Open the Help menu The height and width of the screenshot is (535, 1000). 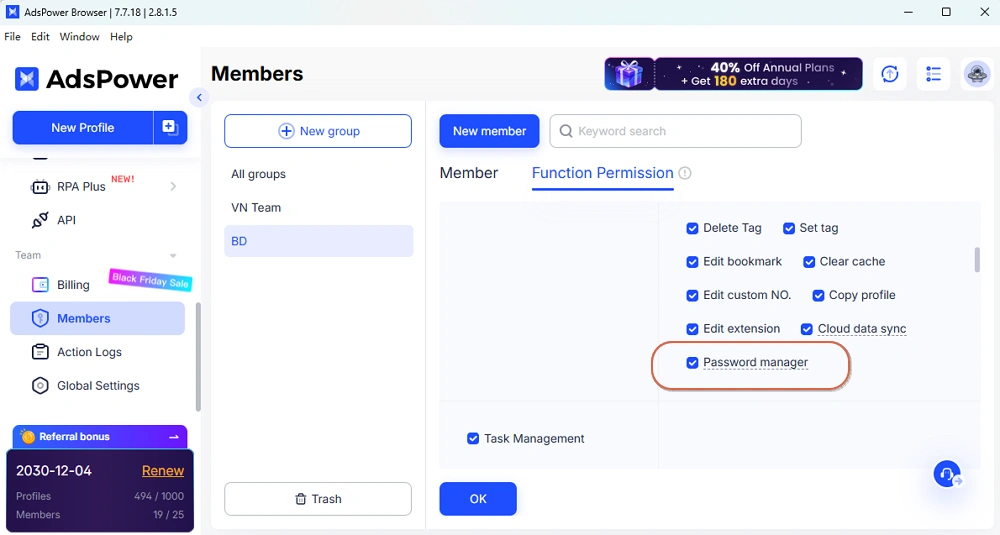[121, 36]
